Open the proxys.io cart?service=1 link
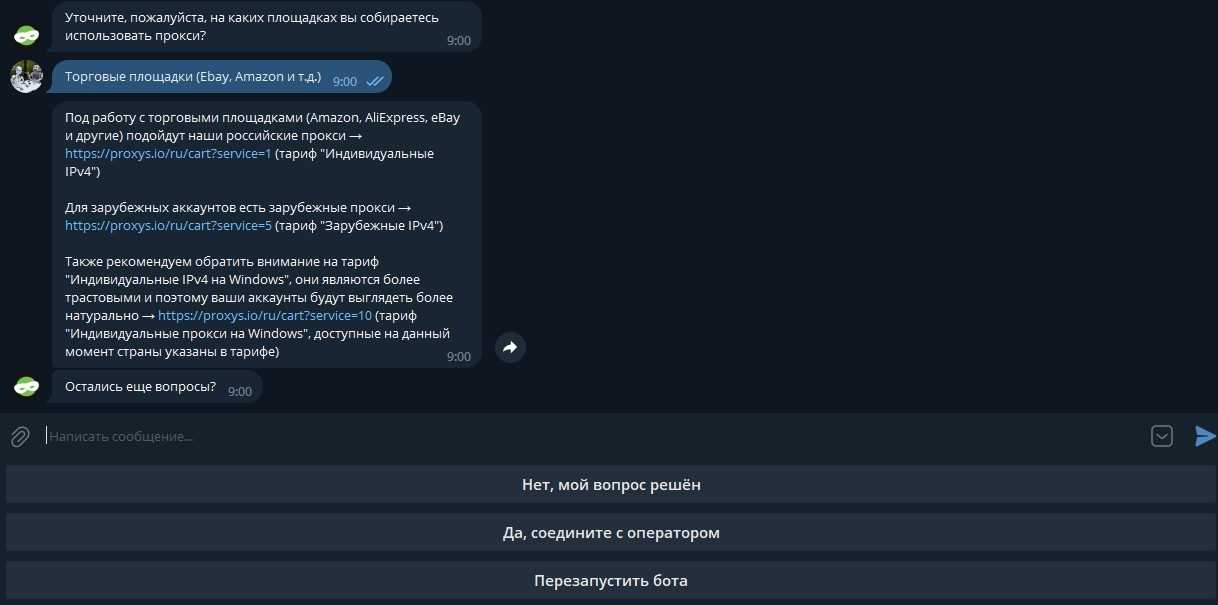The width and height of the screenshot is (1218, 605). [x=168, y=154]
